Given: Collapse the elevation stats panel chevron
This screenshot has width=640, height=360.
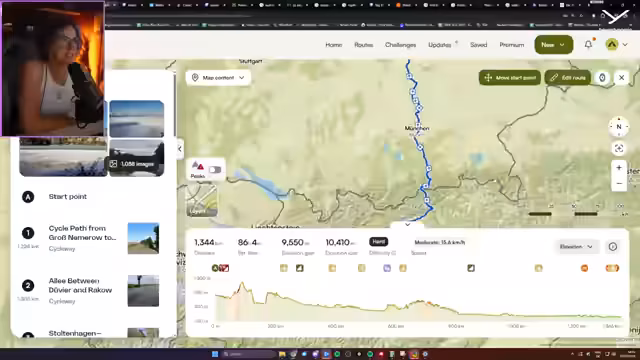Looking at the screenshot, I should click(x=407, y=224).
